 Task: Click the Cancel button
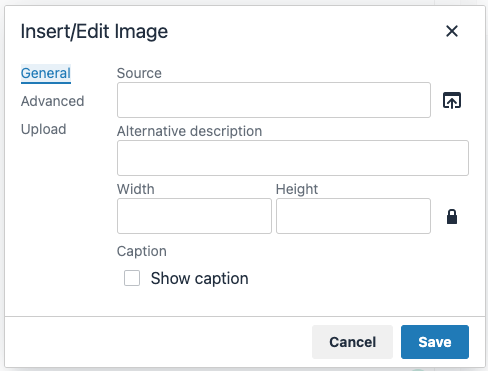tap(352, 342)
